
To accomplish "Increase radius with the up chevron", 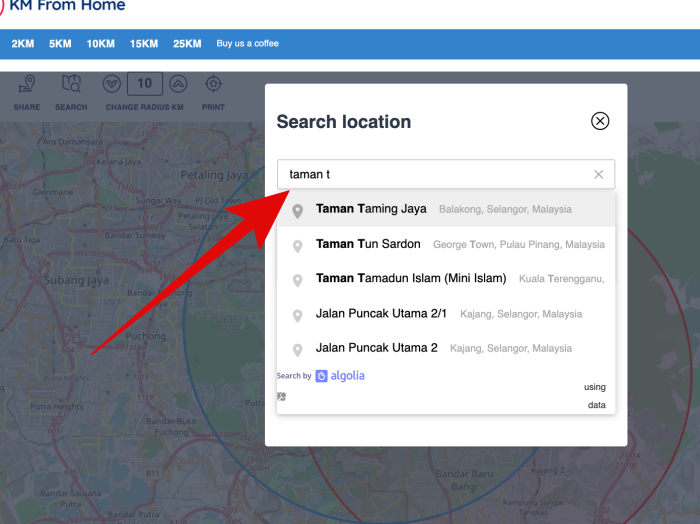I will [x=178, y=84].
